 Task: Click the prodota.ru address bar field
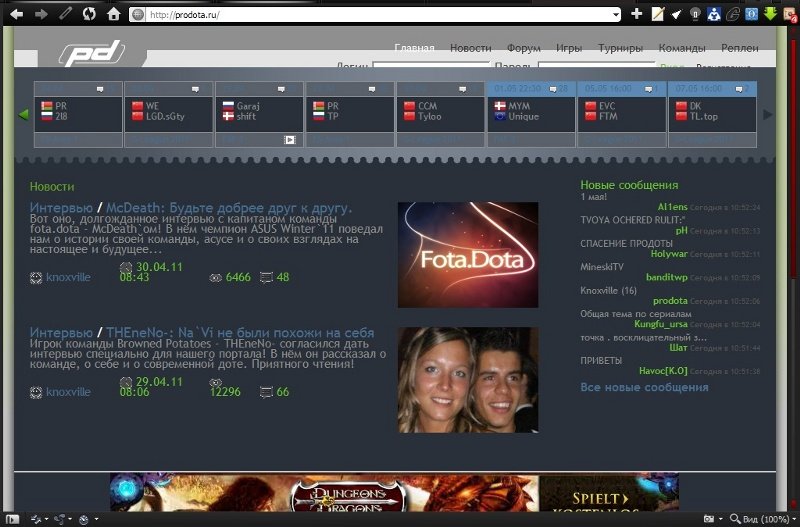[370, 15]
